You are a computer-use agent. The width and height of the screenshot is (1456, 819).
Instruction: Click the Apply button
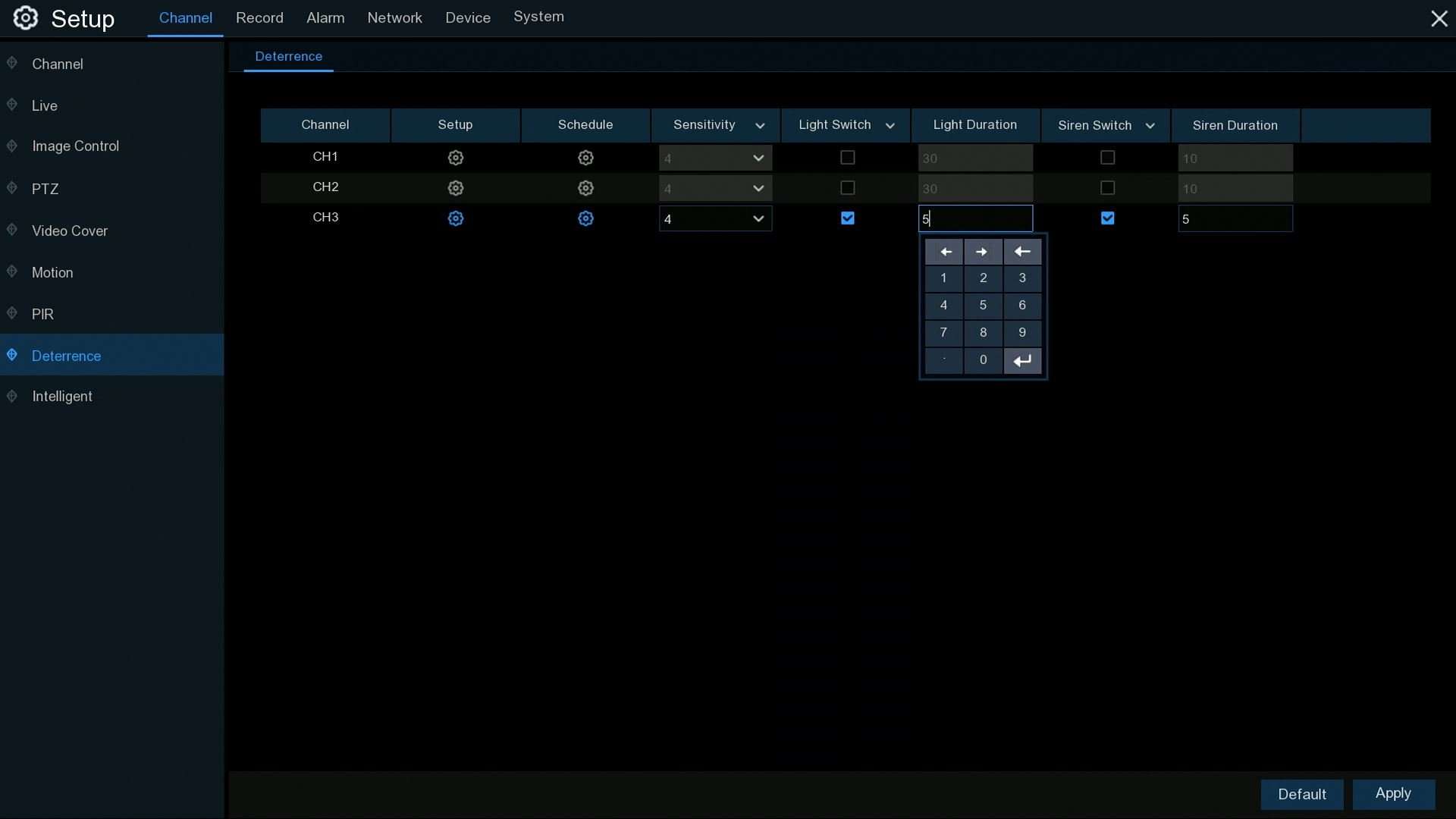[x=1393, y=794]
